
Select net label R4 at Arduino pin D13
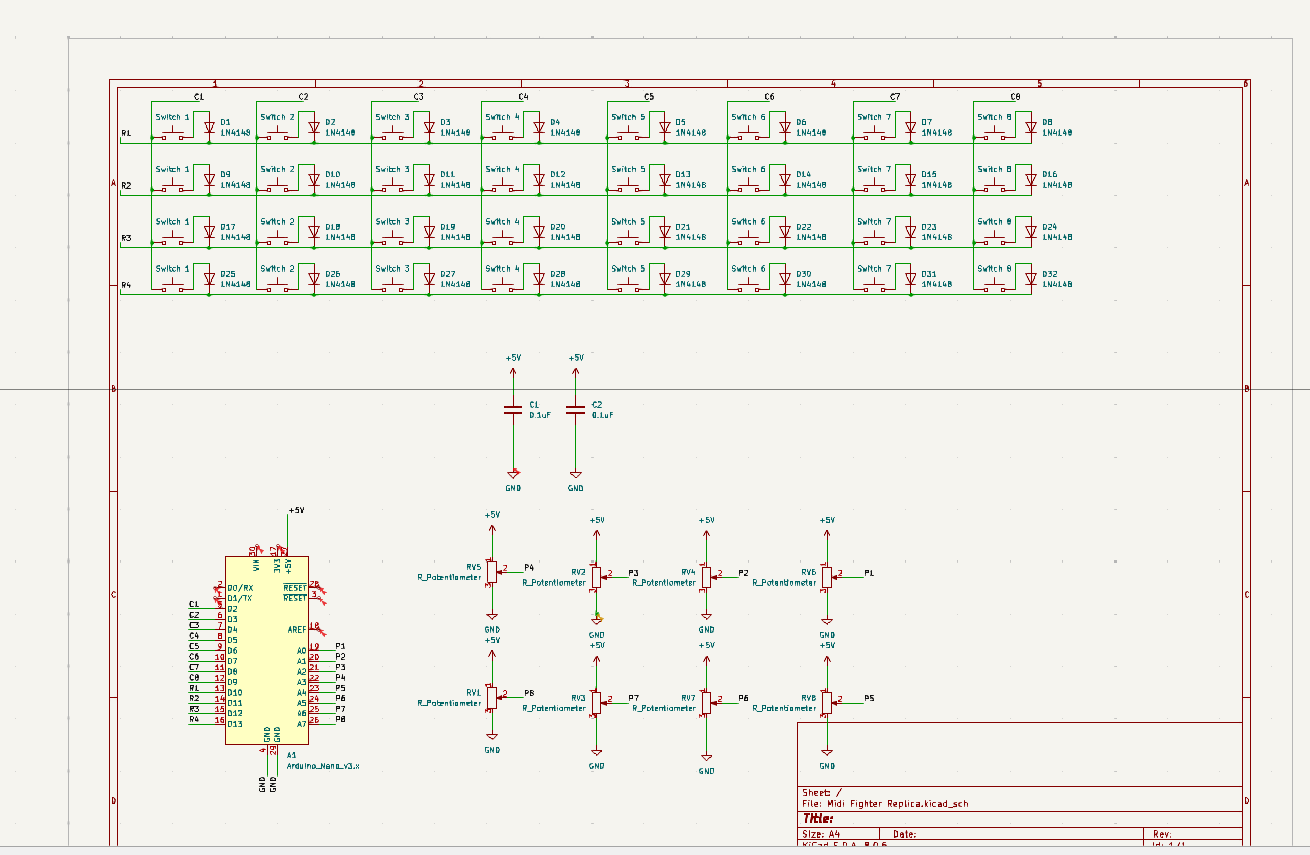coord(194,719)
